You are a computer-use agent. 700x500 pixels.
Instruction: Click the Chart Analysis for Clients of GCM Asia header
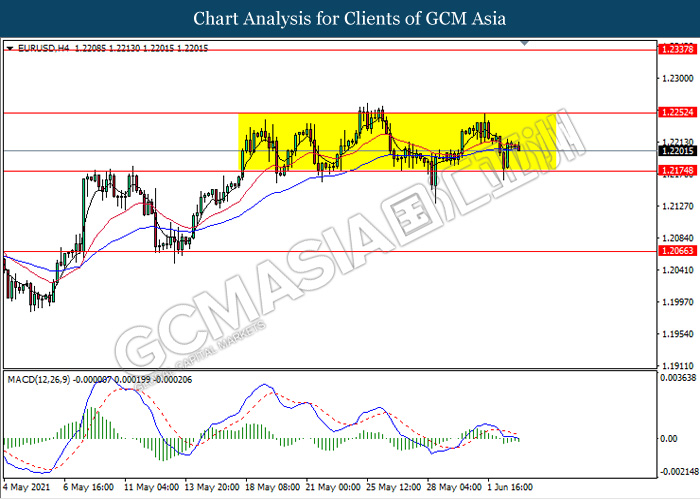pyautogui.click(x=350, y=19)
